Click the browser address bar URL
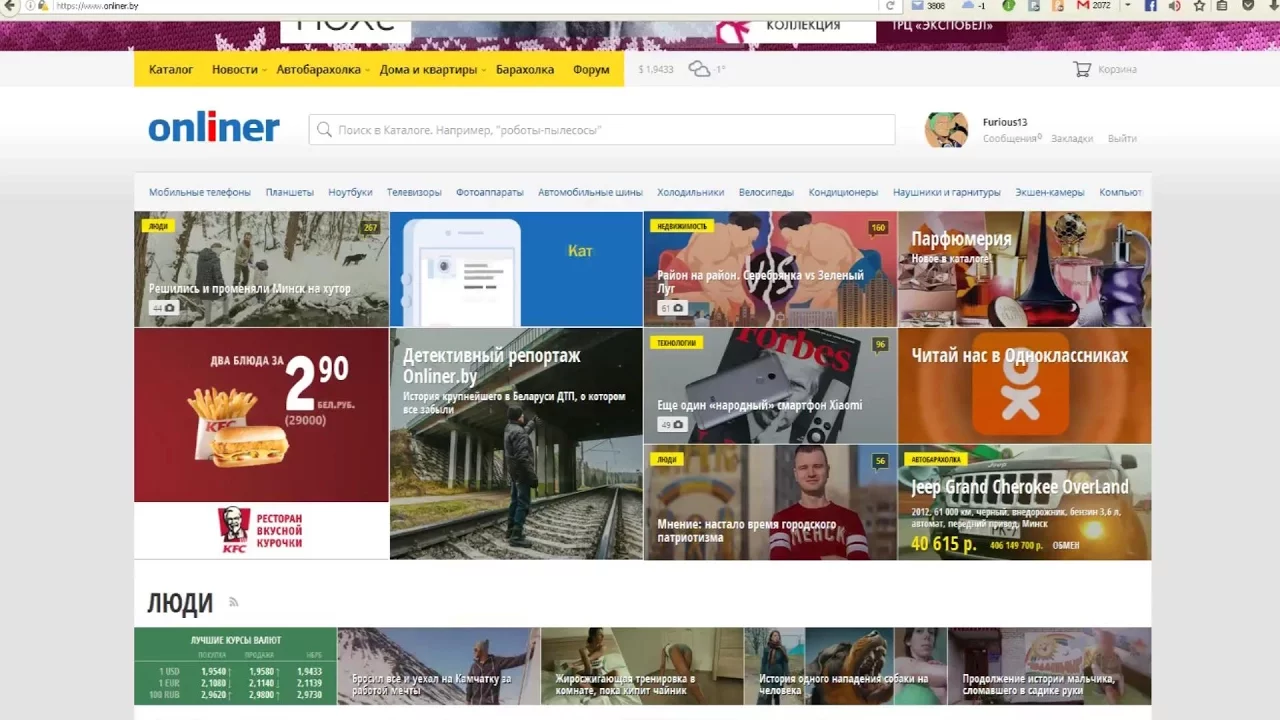 [x=97, y=6]
